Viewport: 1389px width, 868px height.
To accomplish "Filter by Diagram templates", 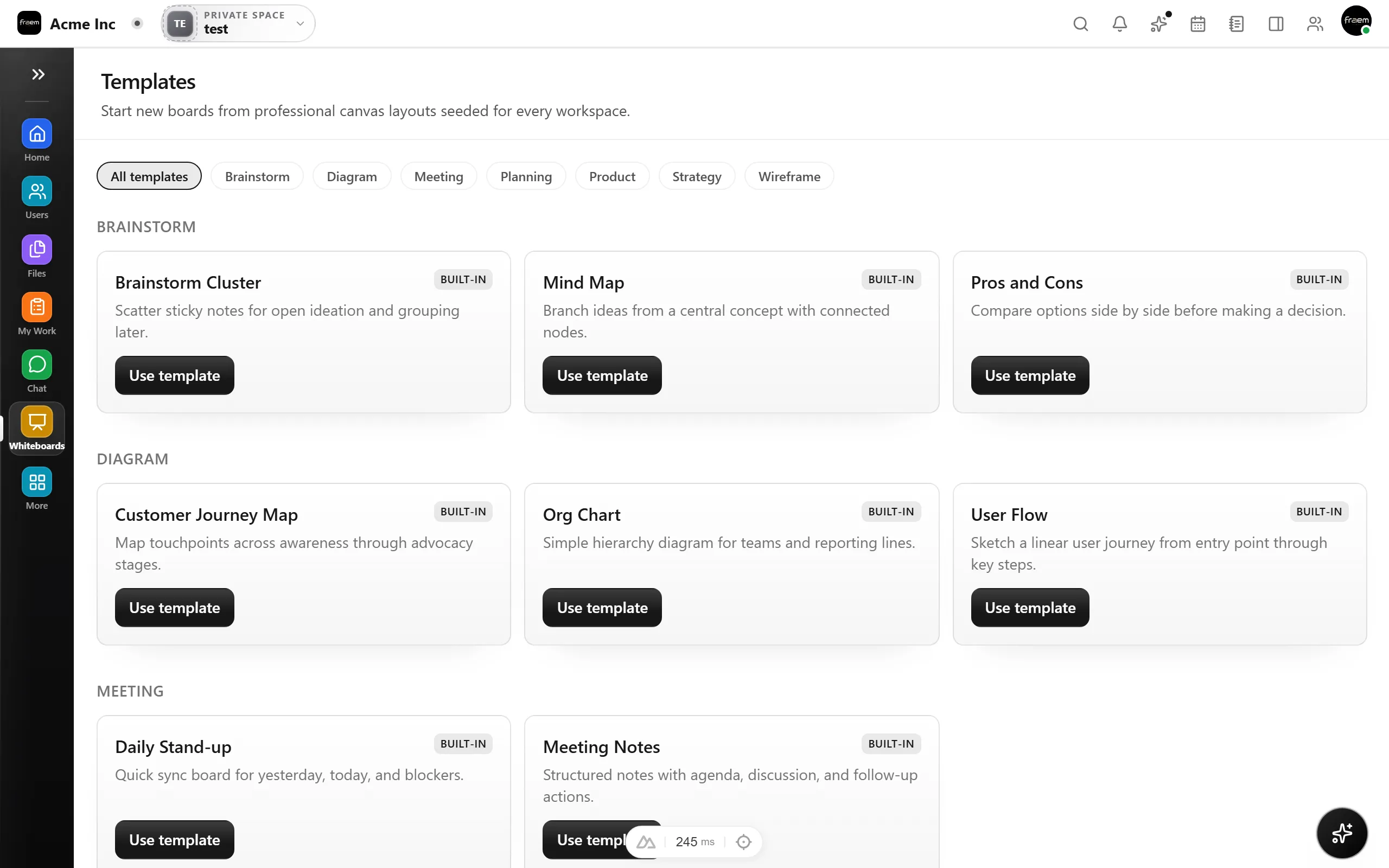I will [x=352, y=176].
